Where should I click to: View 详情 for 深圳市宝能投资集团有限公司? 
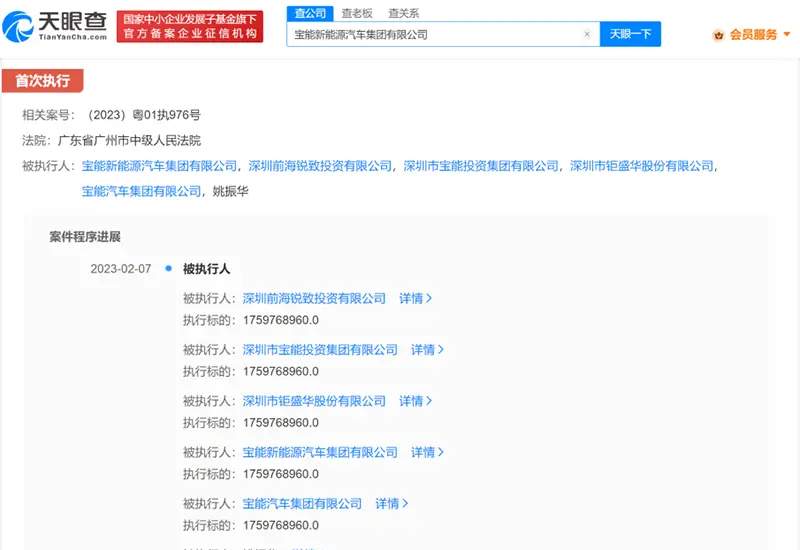tap(428, 350)
